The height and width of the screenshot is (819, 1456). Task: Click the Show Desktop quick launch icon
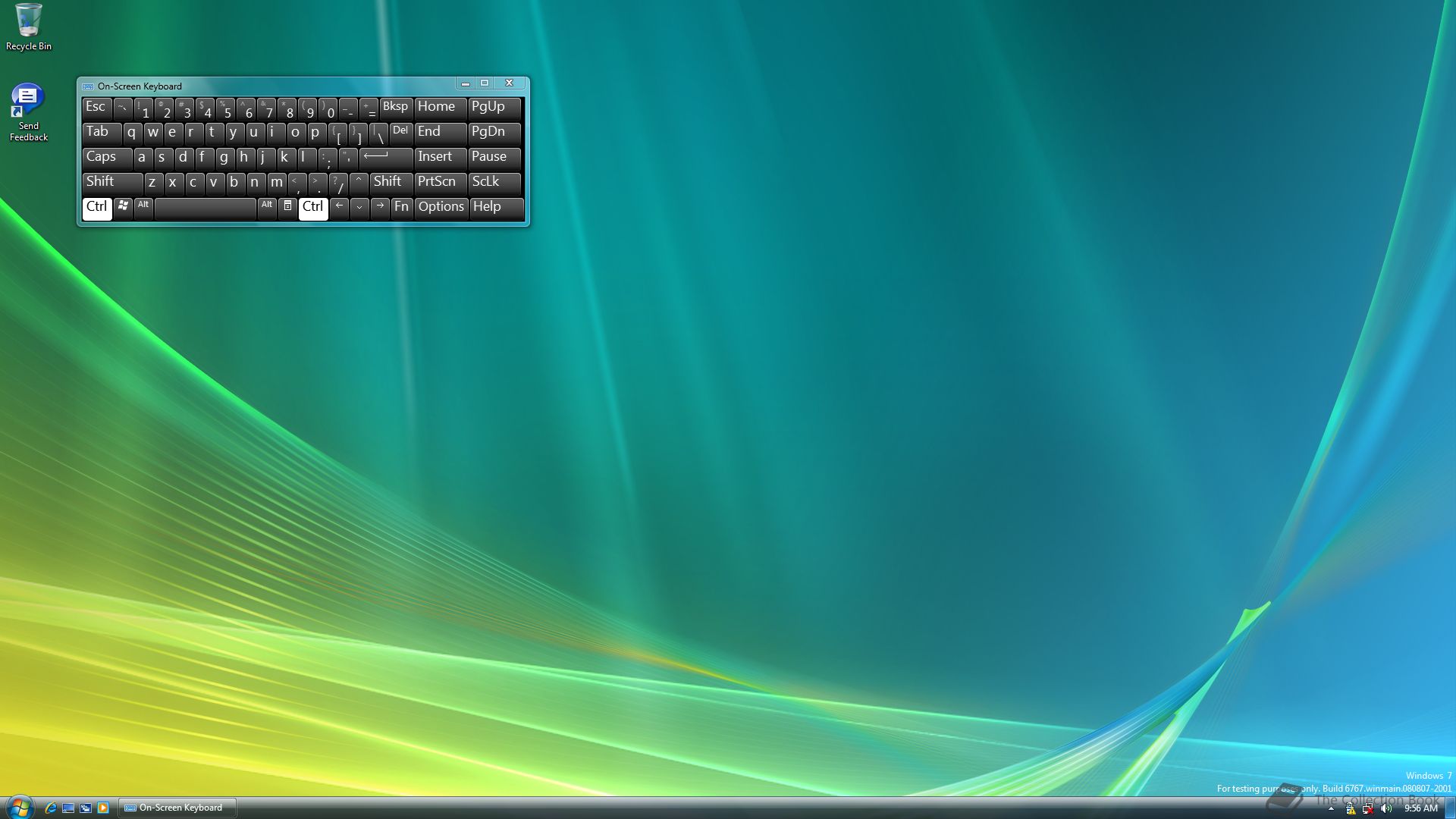68,808
